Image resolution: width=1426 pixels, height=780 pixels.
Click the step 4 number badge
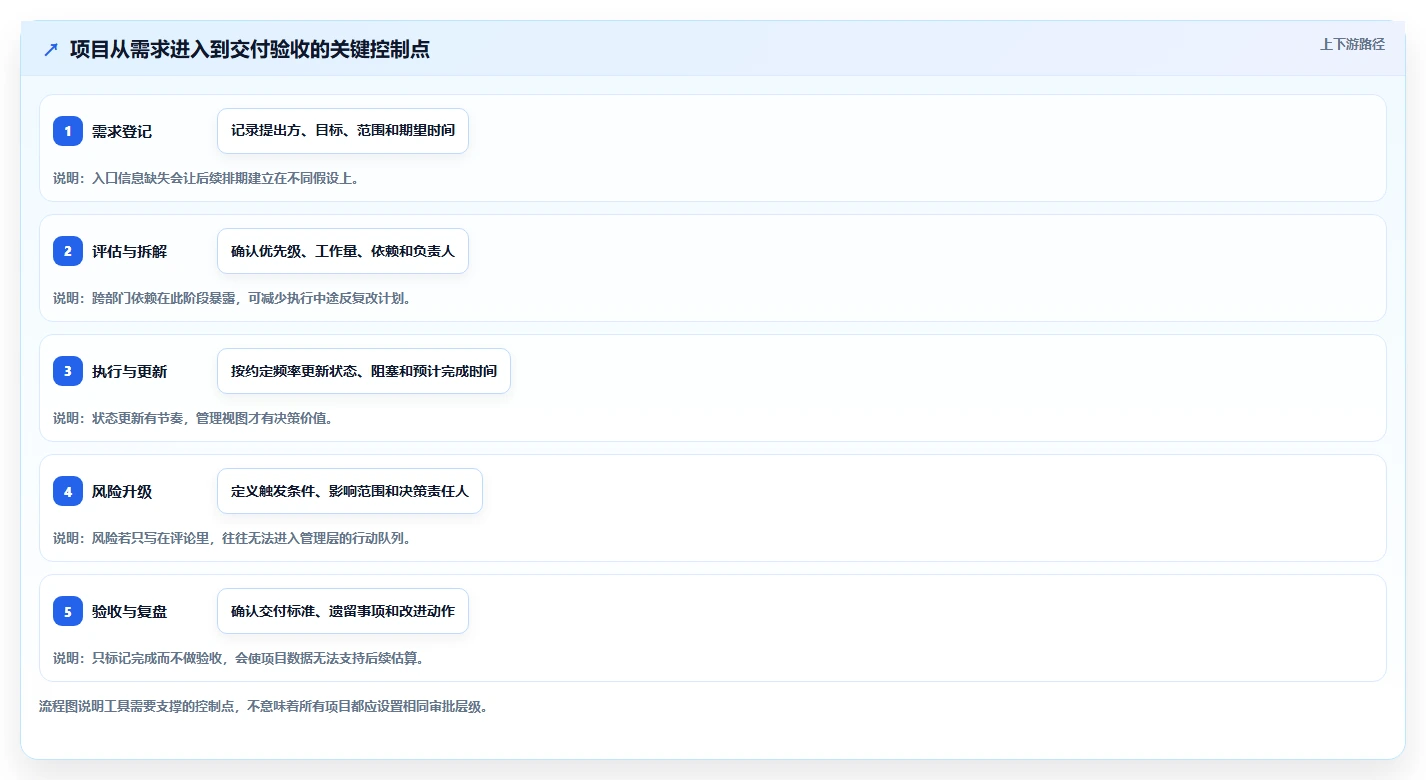[68, 491]
